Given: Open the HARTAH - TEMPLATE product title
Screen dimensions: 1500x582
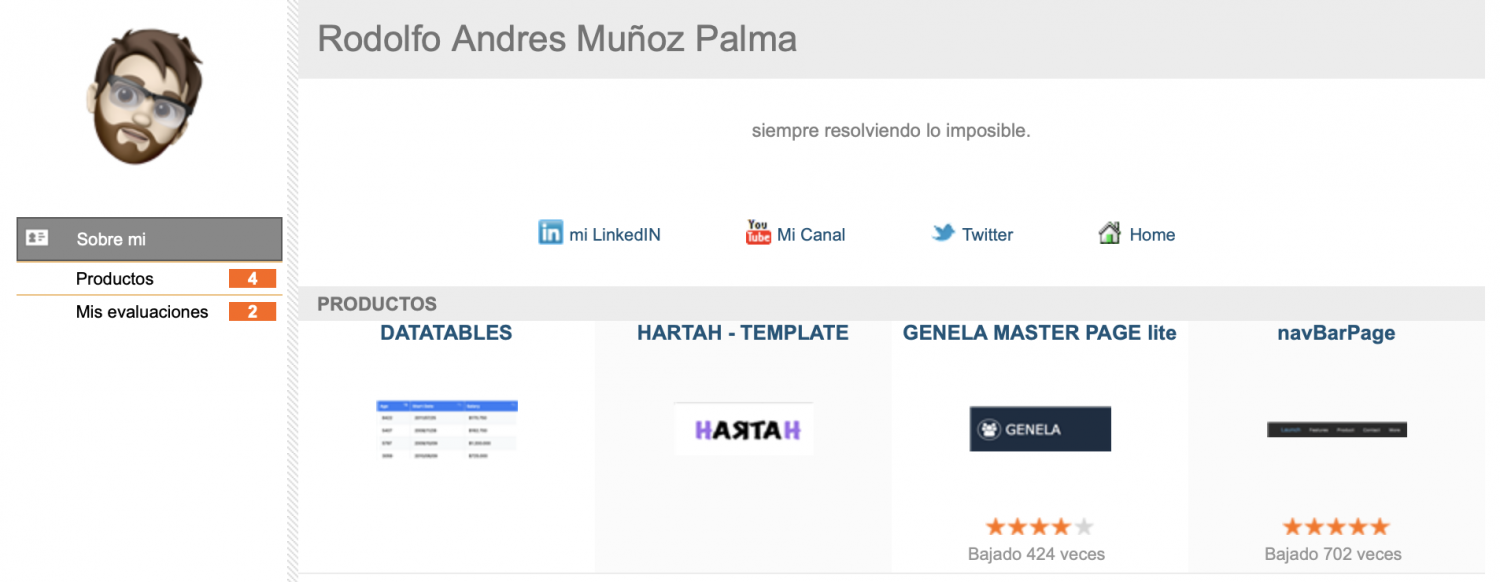Looking at the screenshot, I should (x=743, y=333).
